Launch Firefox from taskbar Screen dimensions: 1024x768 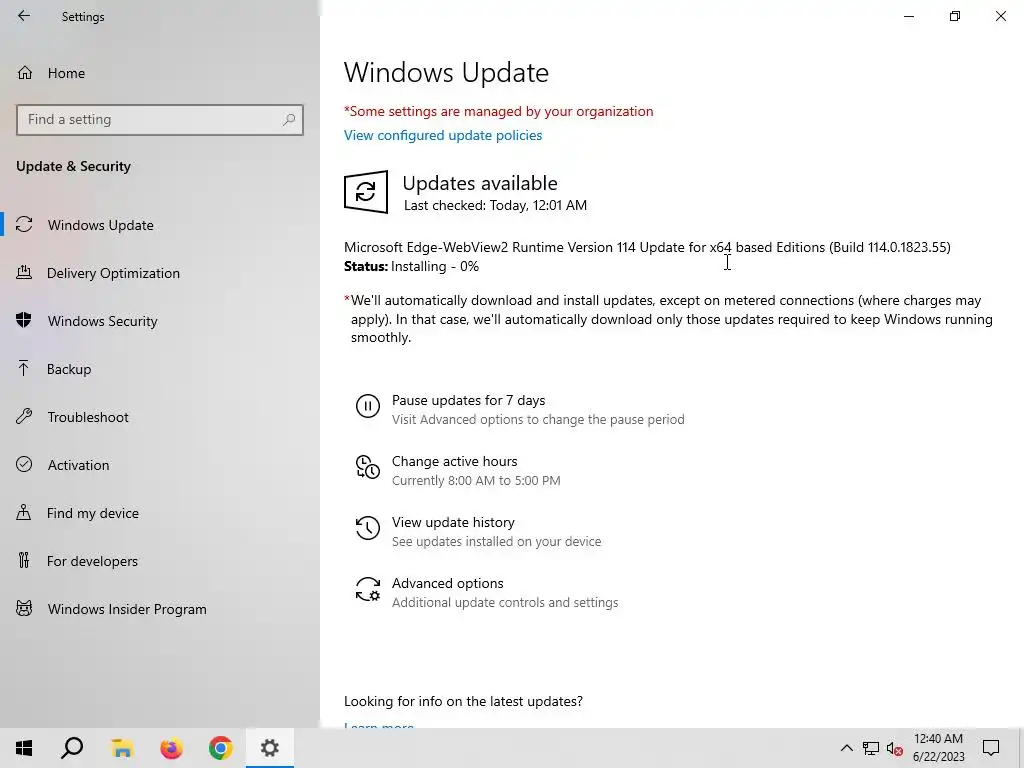point(171,748)
